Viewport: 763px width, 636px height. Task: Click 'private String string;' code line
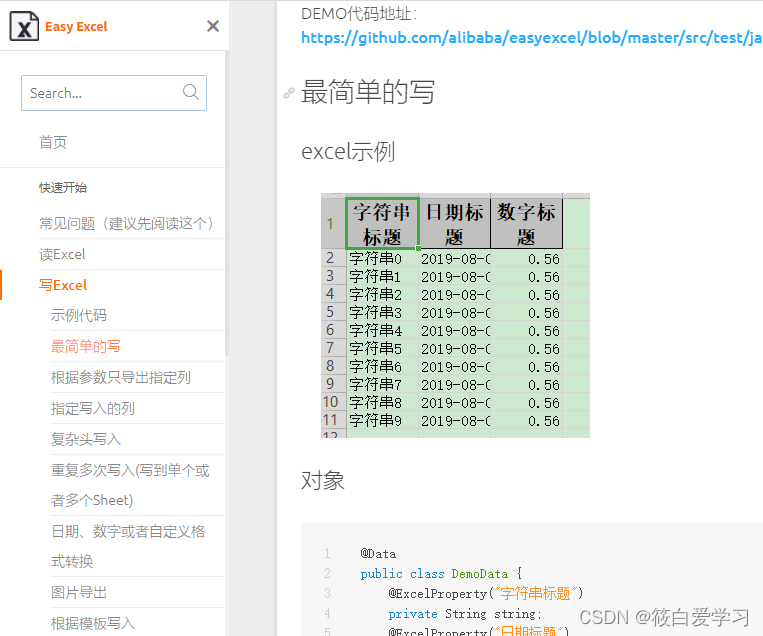click(465, 614)
